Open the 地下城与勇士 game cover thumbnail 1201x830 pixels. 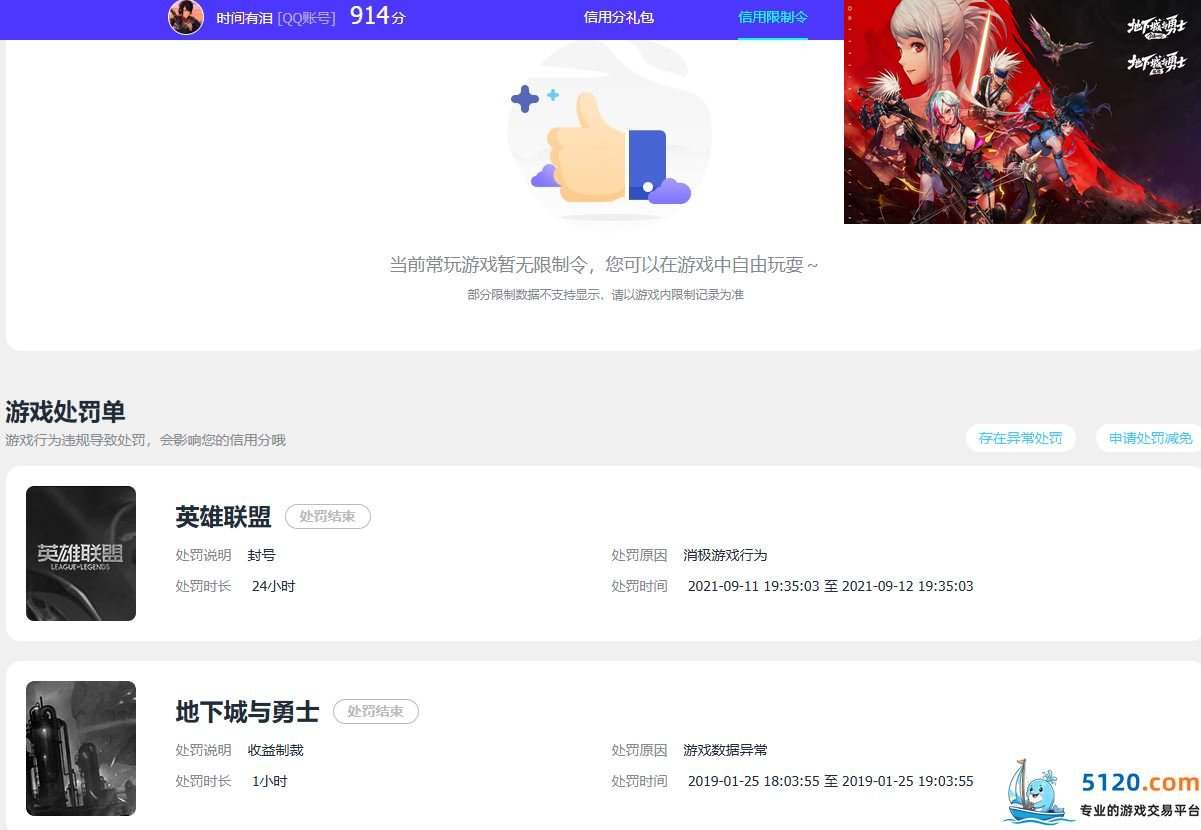click(x=81, y=748)
